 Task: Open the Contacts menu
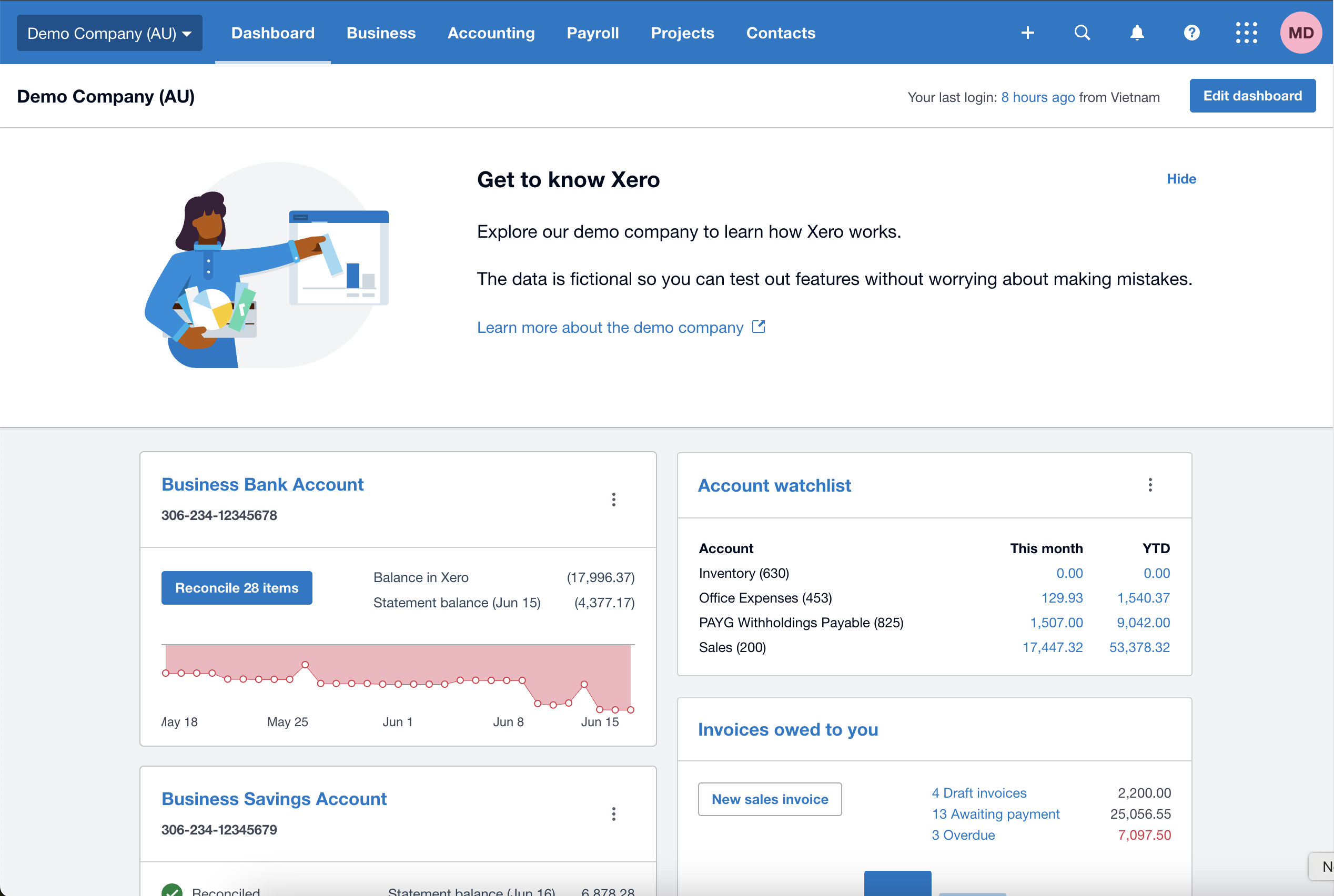(780, 33)
